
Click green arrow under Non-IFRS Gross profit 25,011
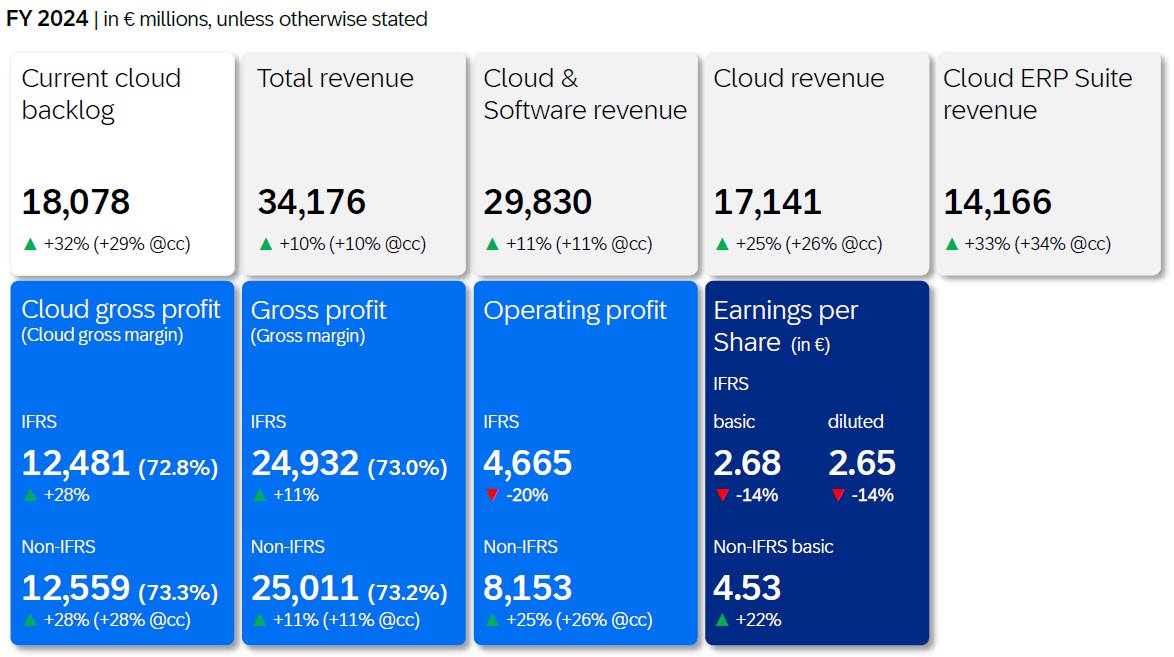(x=258, y=620)
